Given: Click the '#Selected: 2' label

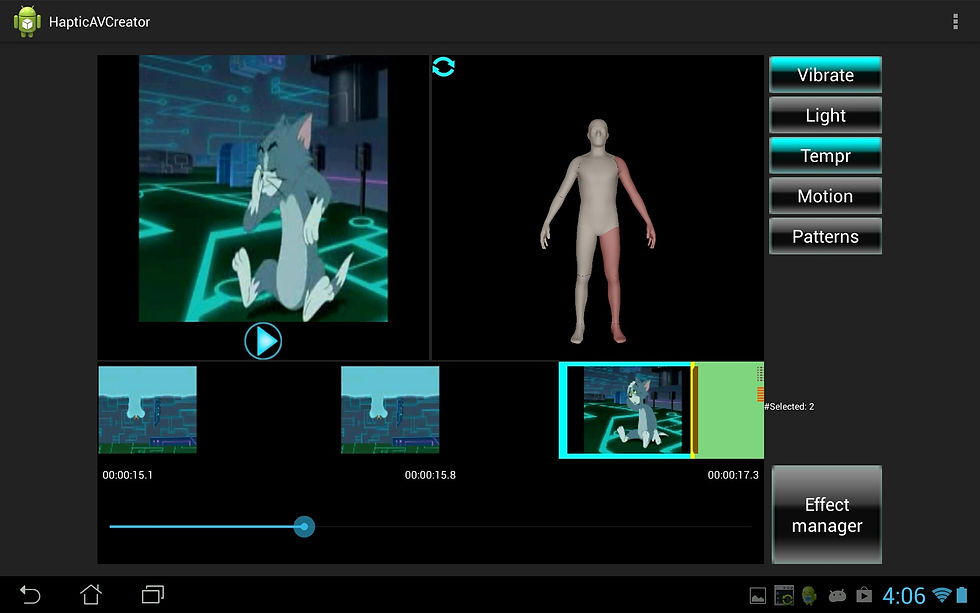Looking at the screenshot, I should point(789,407).
